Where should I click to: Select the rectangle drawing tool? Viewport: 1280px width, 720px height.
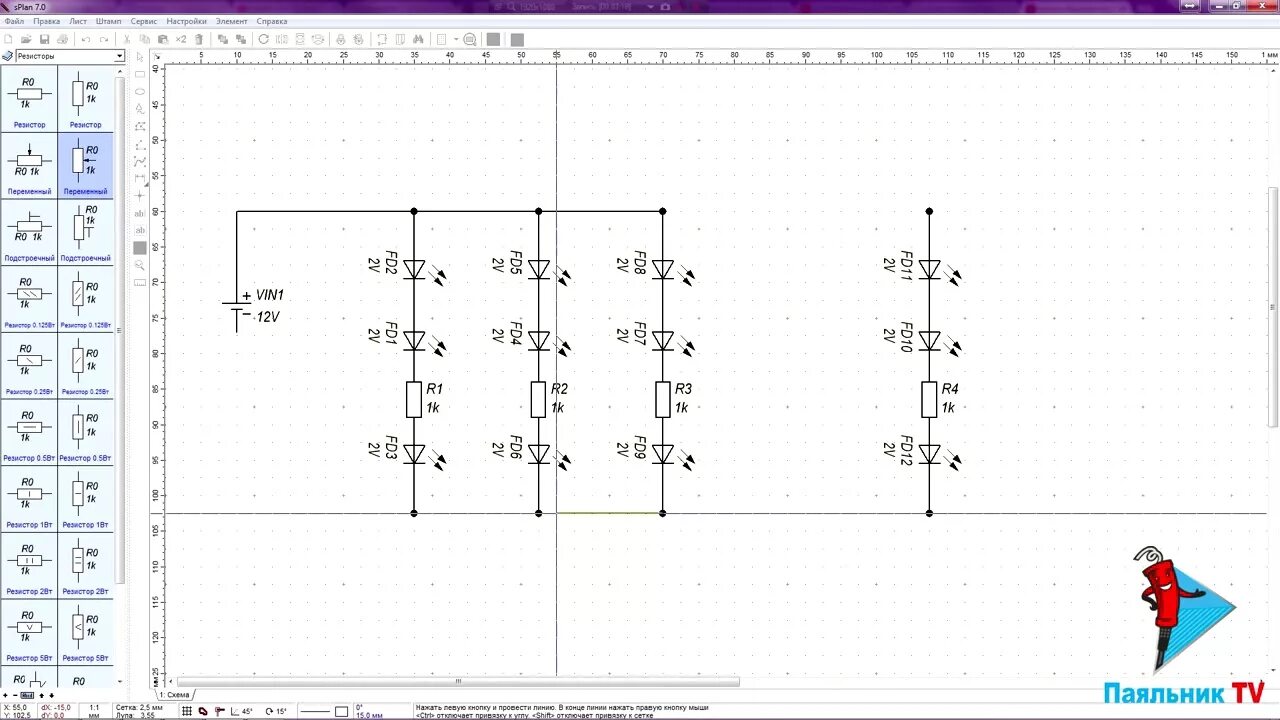(x=140, y=74)
